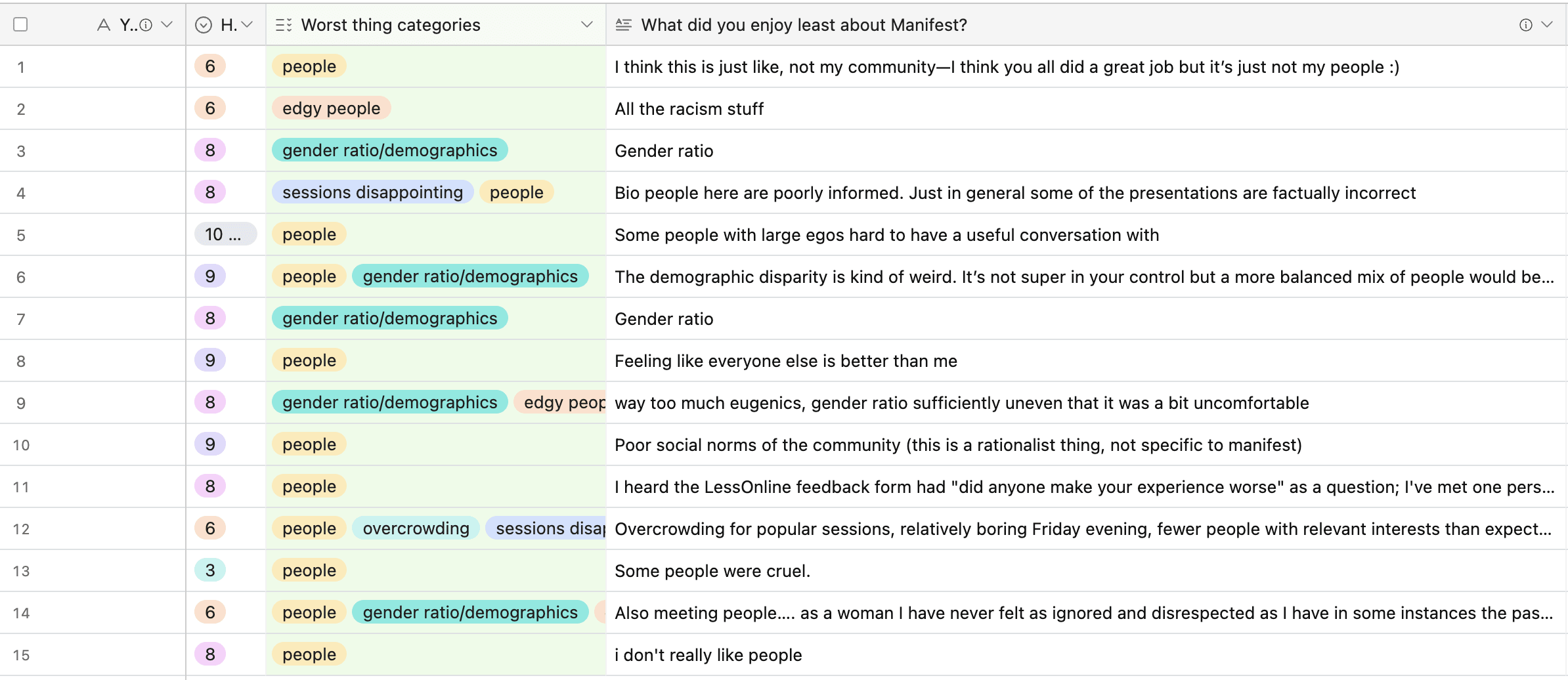Click long-text icon beside Manifest question header
Viewport: 1568px width, 680px height.
623,25
